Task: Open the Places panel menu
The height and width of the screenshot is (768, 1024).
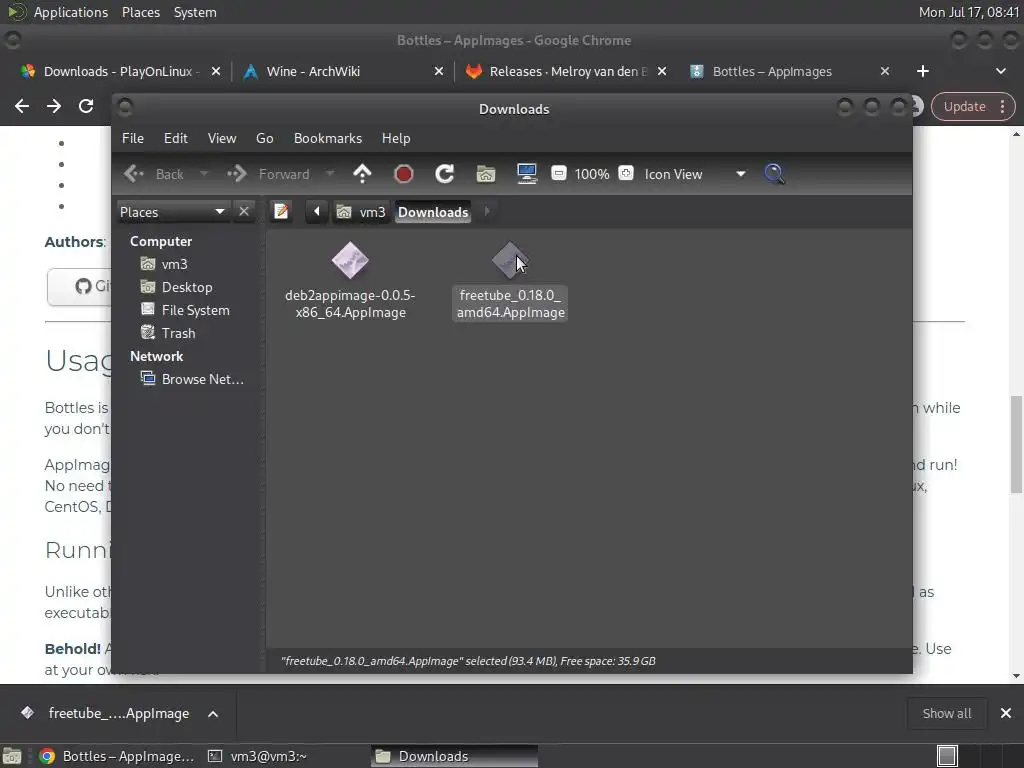Action: point(140,12)
